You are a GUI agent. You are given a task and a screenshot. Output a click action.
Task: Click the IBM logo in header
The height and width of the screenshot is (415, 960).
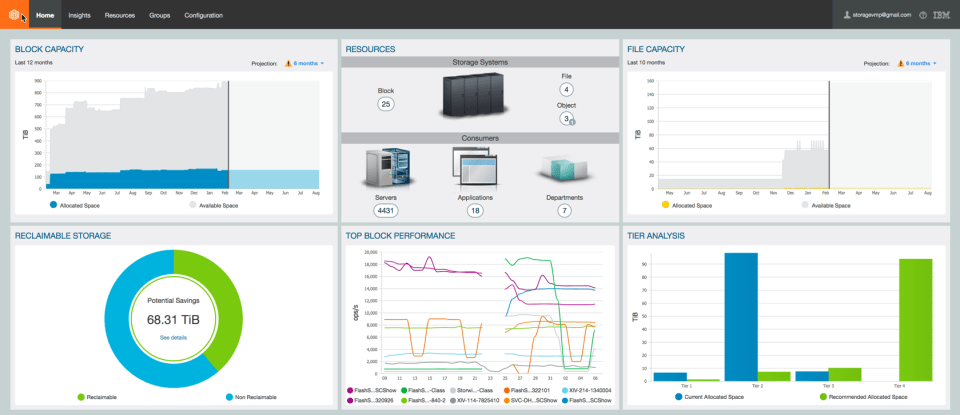(941, 15)
